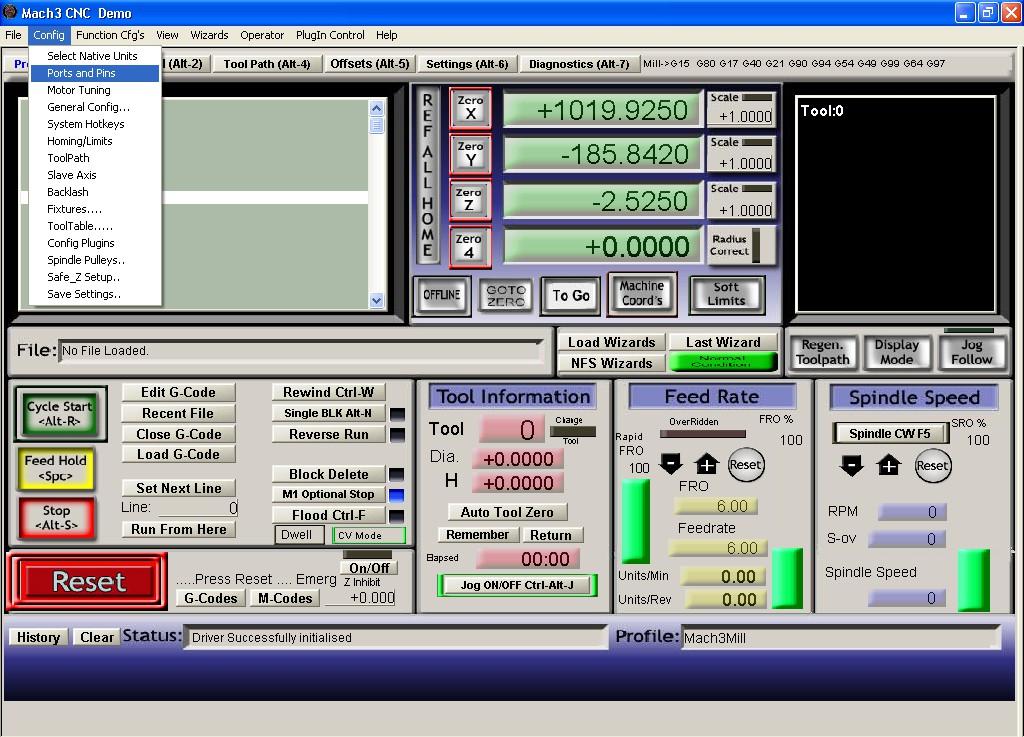Viewport: 1024px width, 737px height.
Task: Open the Config menu
Action: tap(49, 35)
